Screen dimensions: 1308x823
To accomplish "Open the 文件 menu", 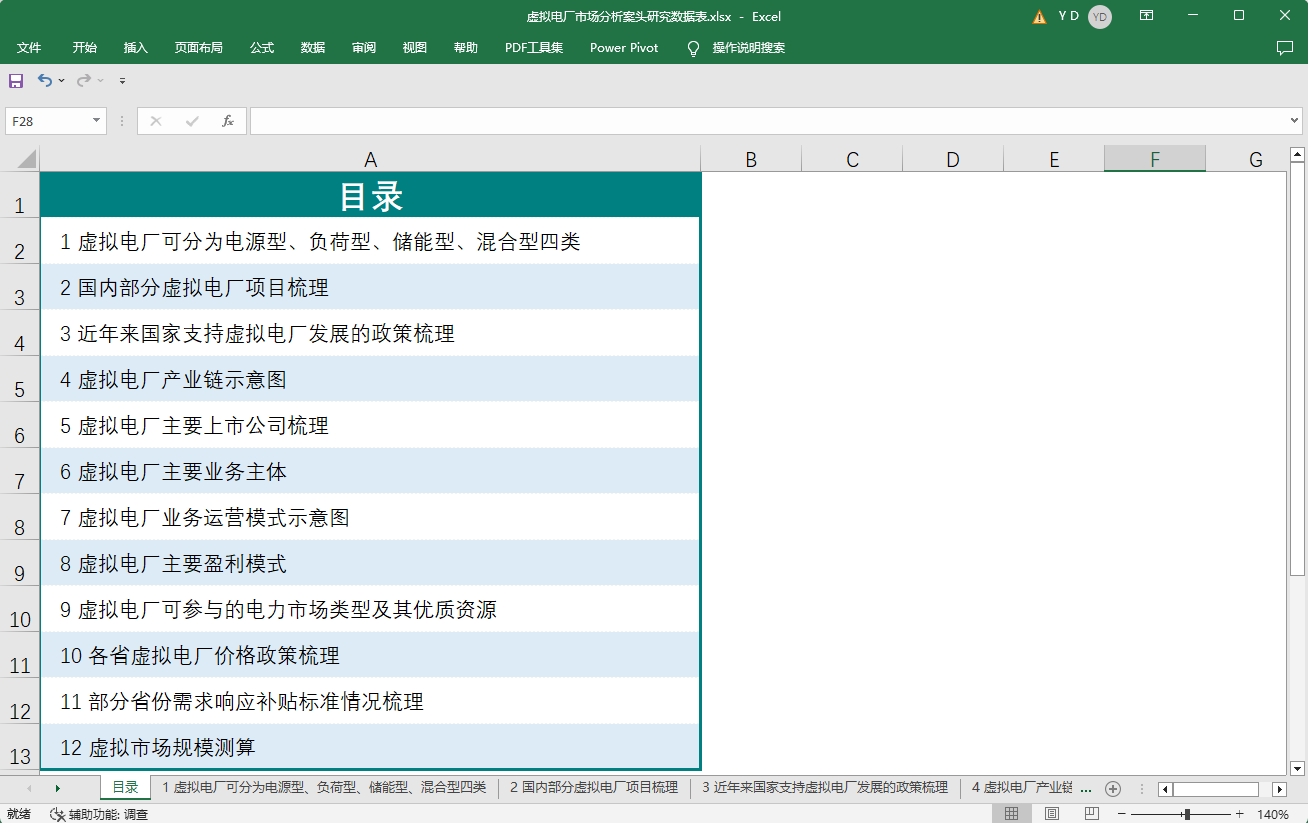I will point(29,48).
